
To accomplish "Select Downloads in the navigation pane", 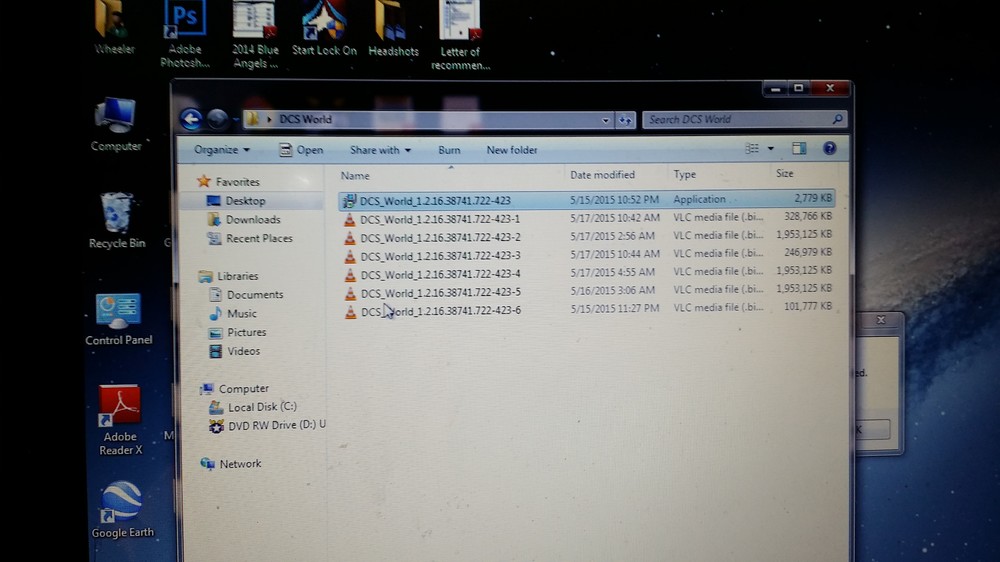I will [253, 219].
